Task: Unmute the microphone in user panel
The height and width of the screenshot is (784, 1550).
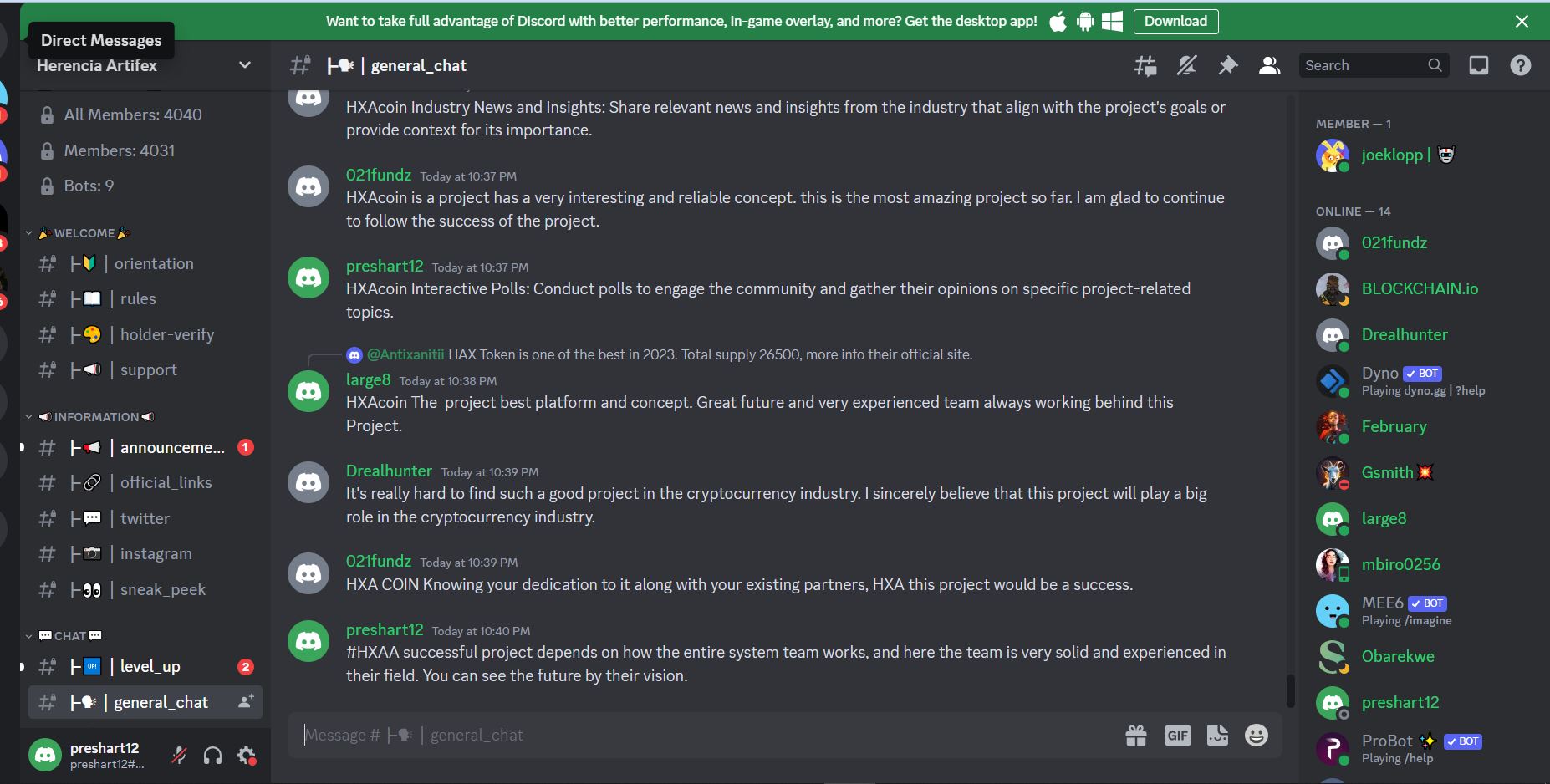Action: (x=179, y=756)
